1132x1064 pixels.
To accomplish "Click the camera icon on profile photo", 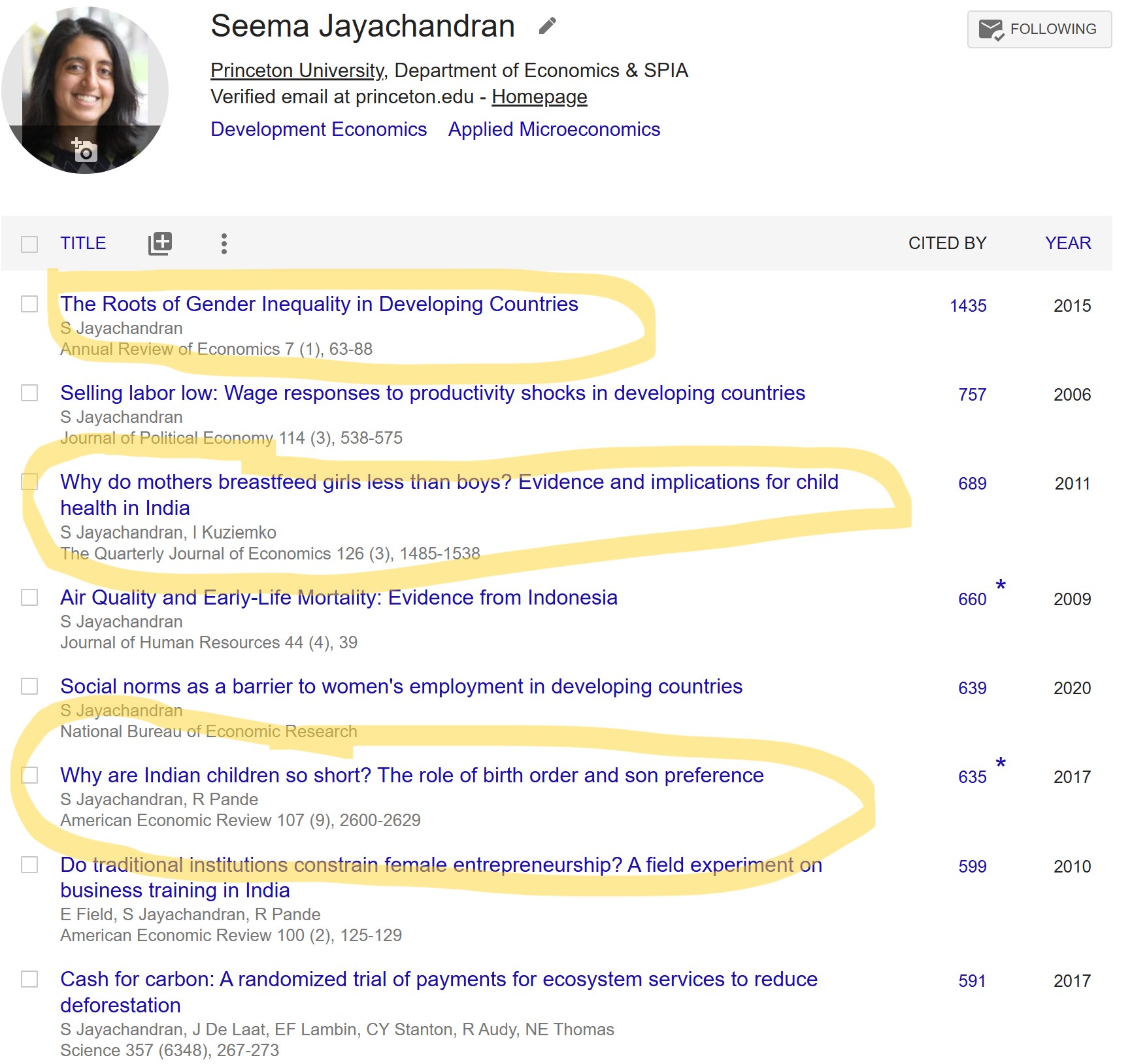I will [84, 150].
